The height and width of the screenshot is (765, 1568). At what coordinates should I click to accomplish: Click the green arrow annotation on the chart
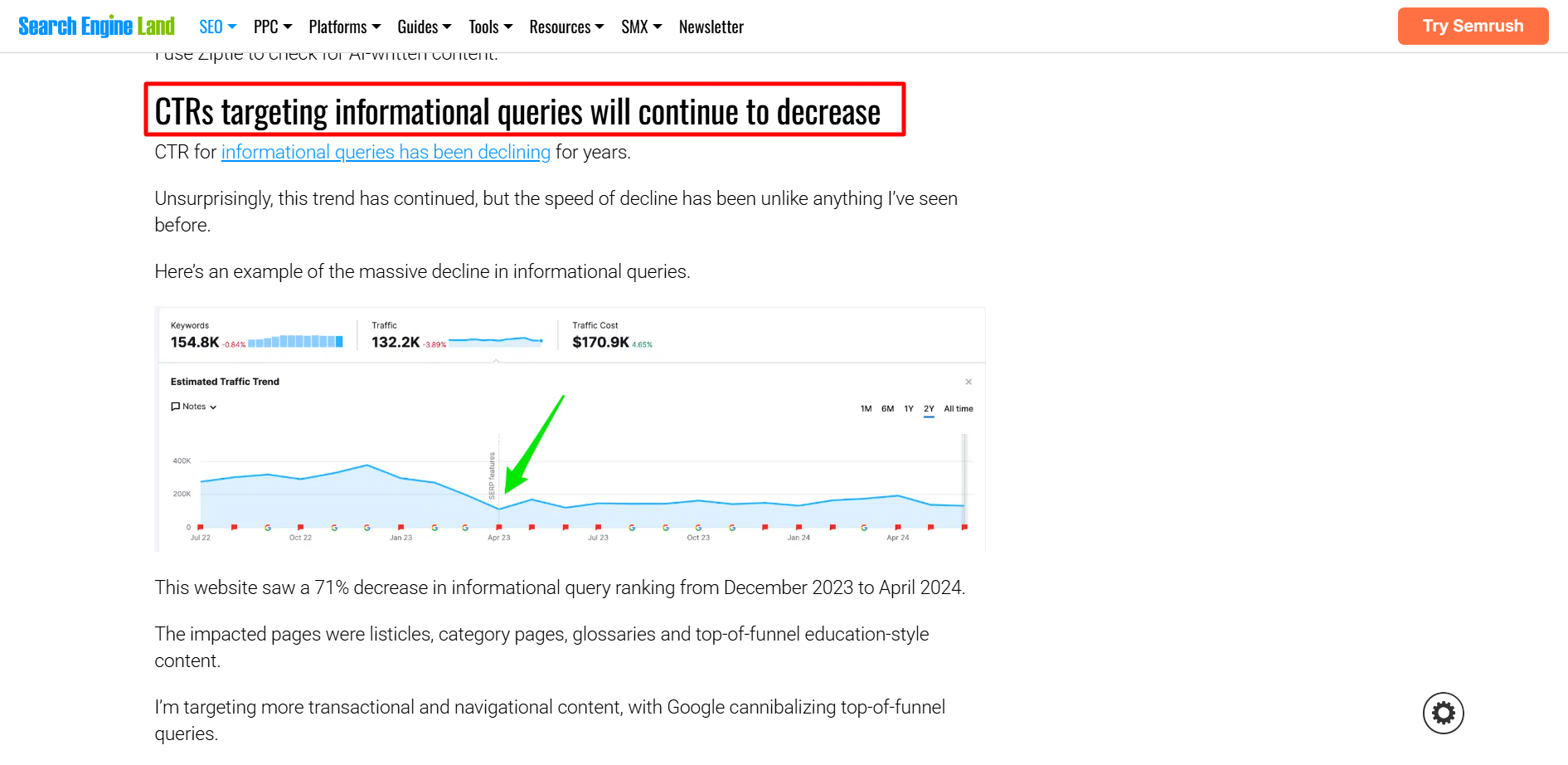coord(531,448)
